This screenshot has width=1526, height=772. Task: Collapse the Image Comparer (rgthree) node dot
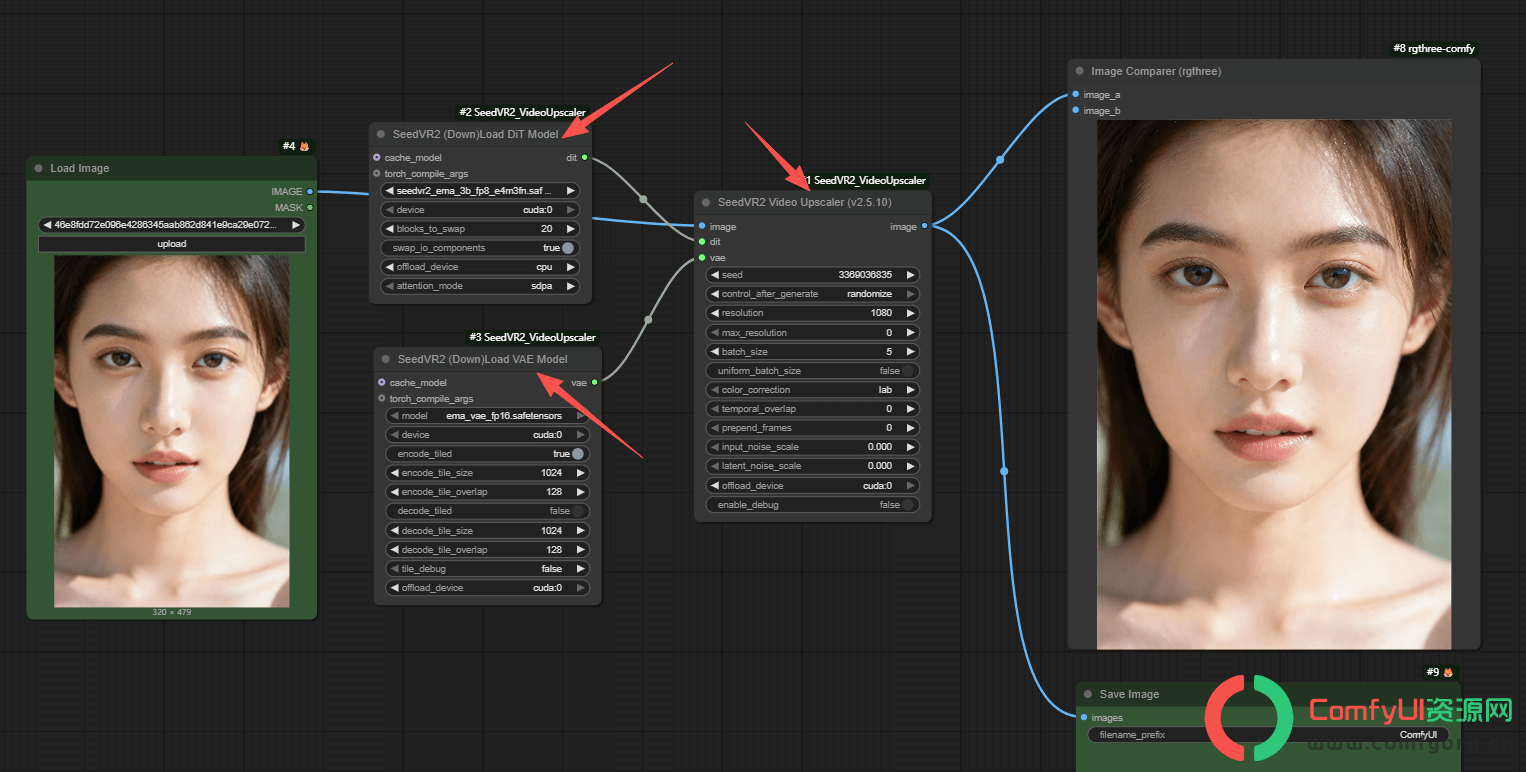click(x=1080, y=72)
